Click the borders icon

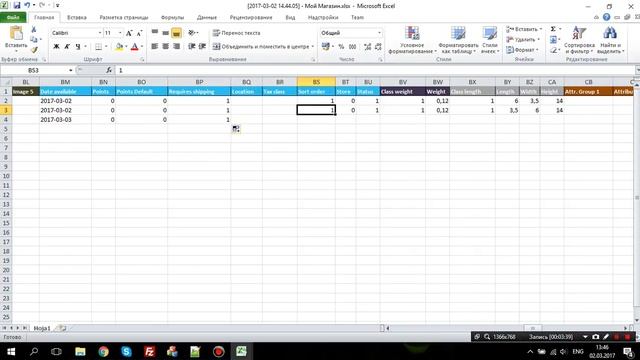(98, 47)
